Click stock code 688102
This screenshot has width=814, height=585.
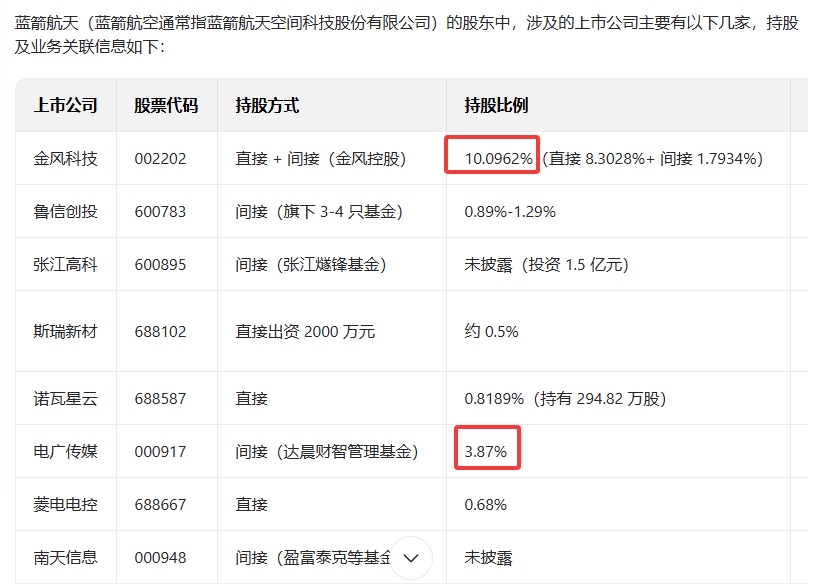(x=160, y=332)
